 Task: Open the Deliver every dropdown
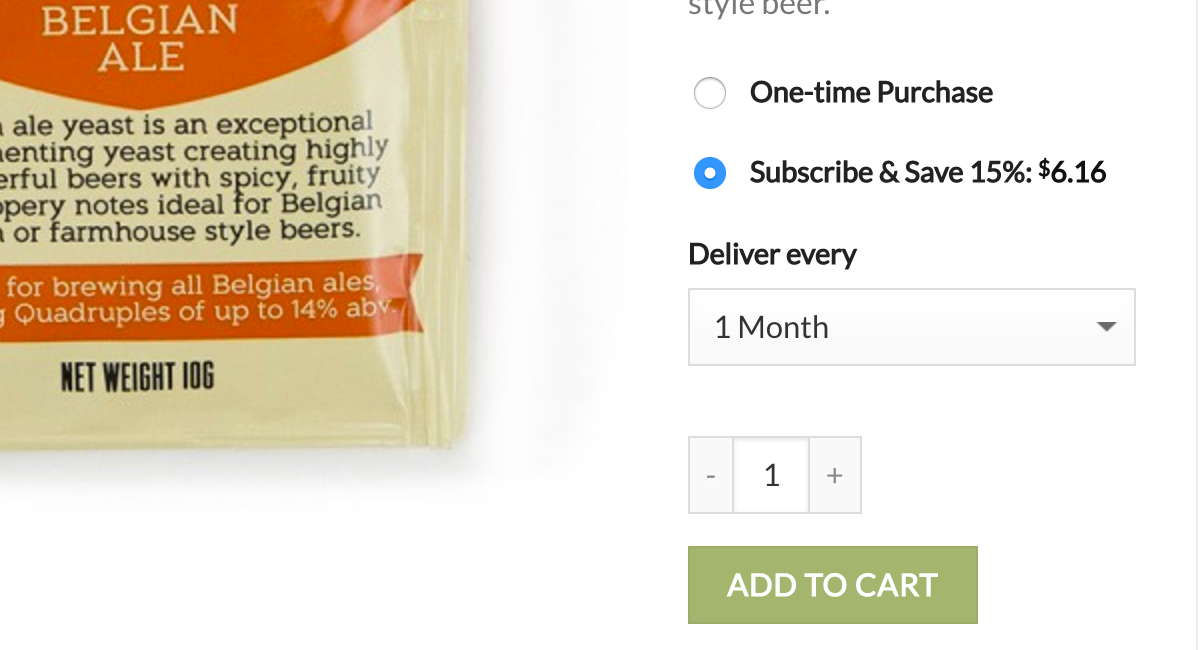(912, 327)
